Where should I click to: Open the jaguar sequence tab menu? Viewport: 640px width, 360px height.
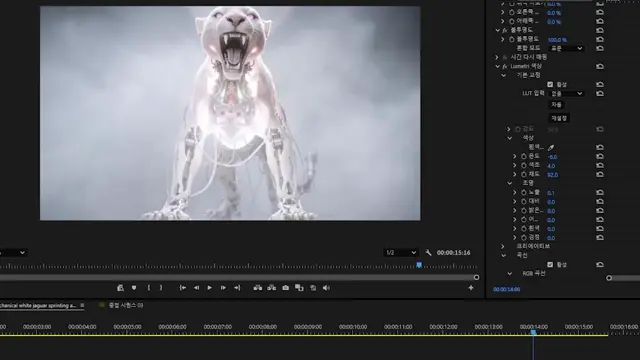click(82, 305)
